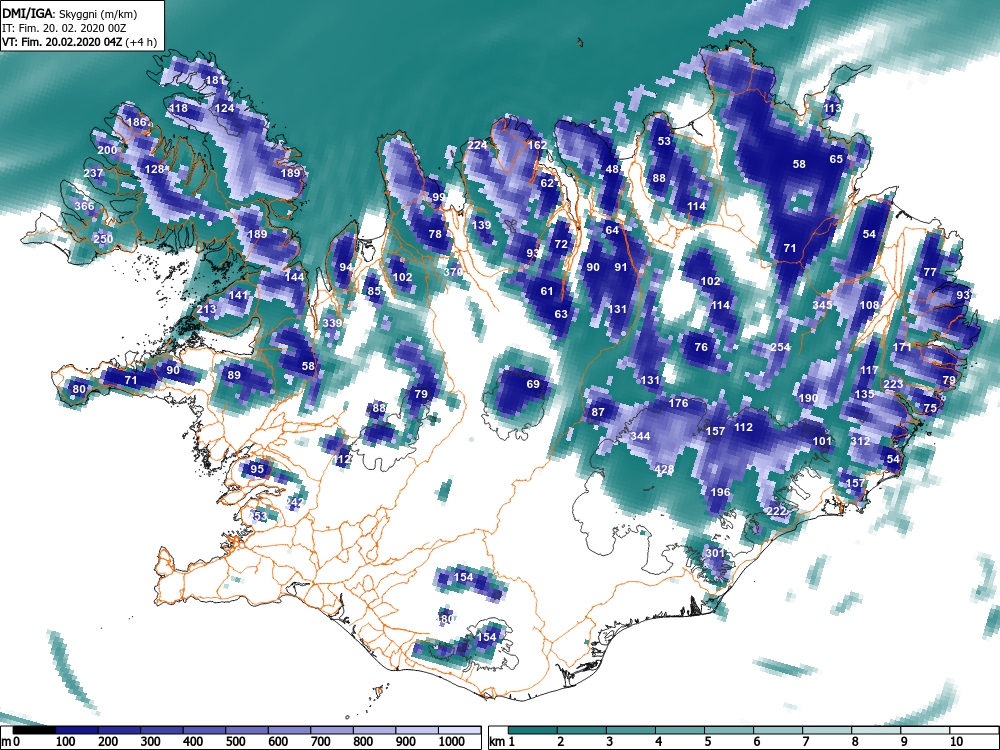
Task: Click visibility value 224
Action: tap(477, 145)
